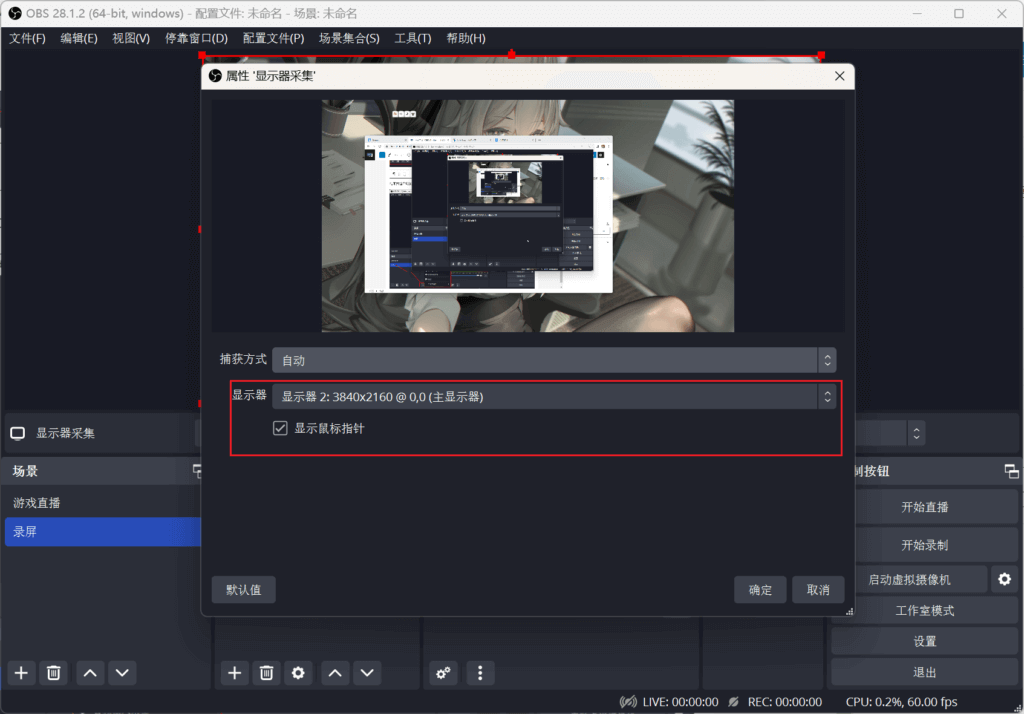Uncheck 显示鼠标指针 checkbox
The height and width of the screenshot is (714, 1024).
281,428
